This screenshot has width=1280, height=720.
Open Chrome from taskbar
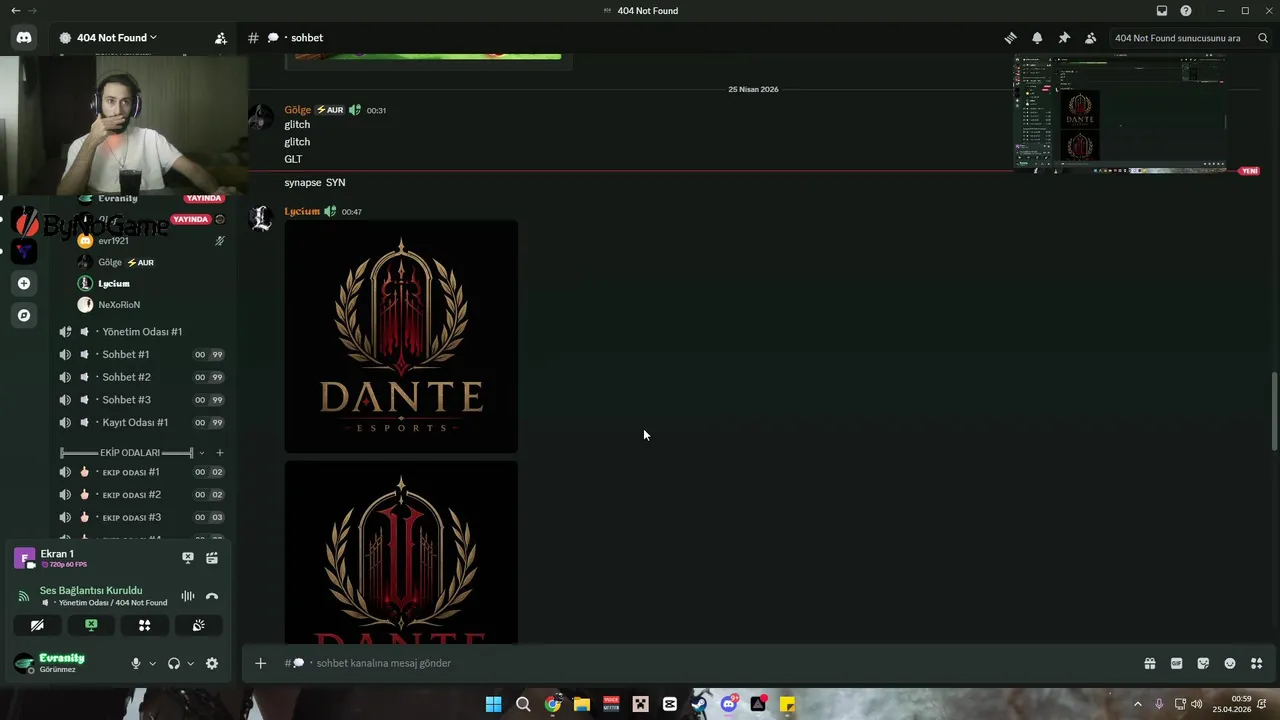[x=552, y=704]
